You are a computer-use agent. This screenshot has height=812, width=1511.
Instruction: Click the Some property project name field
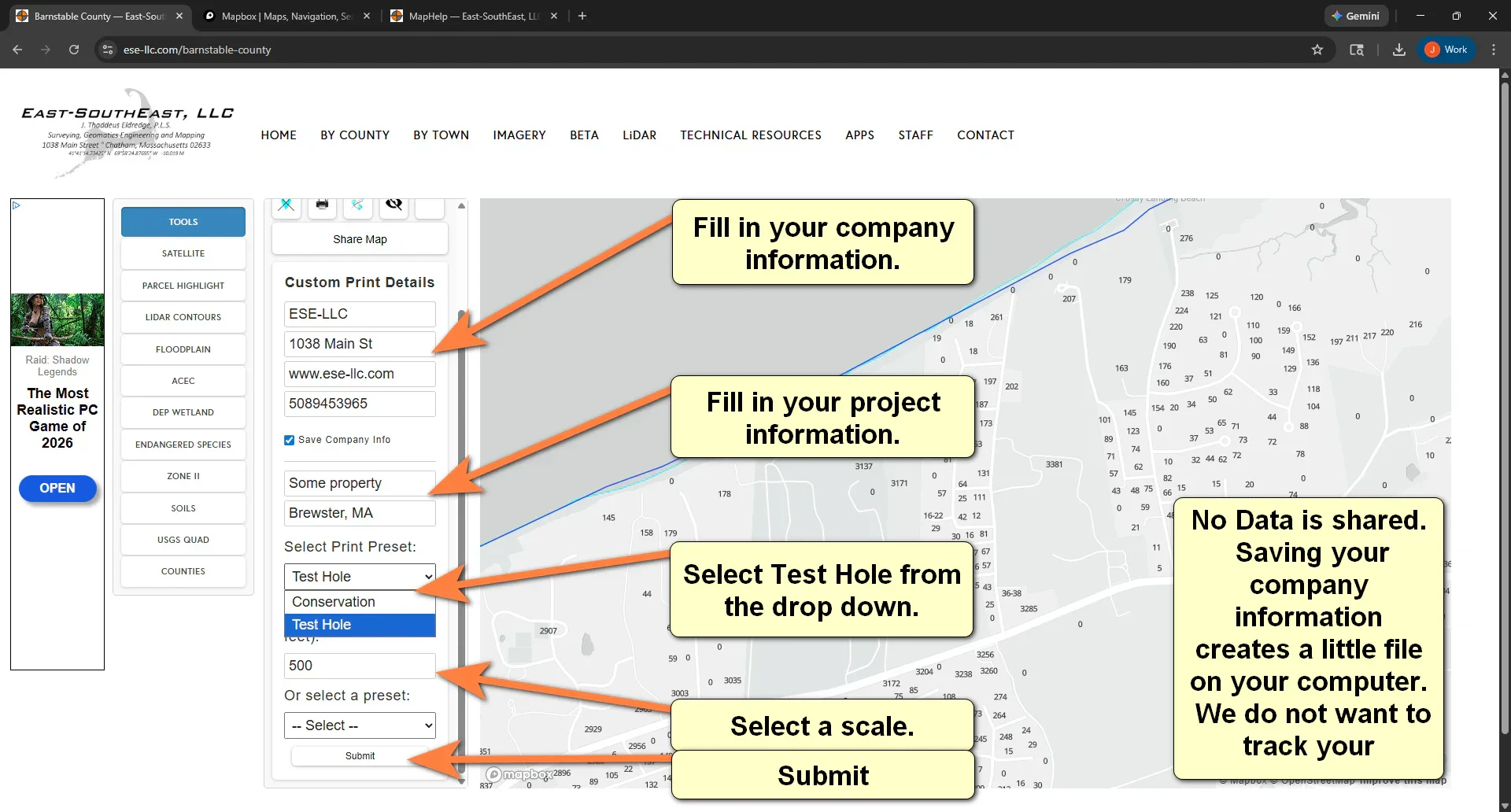(x=359, y=482)
